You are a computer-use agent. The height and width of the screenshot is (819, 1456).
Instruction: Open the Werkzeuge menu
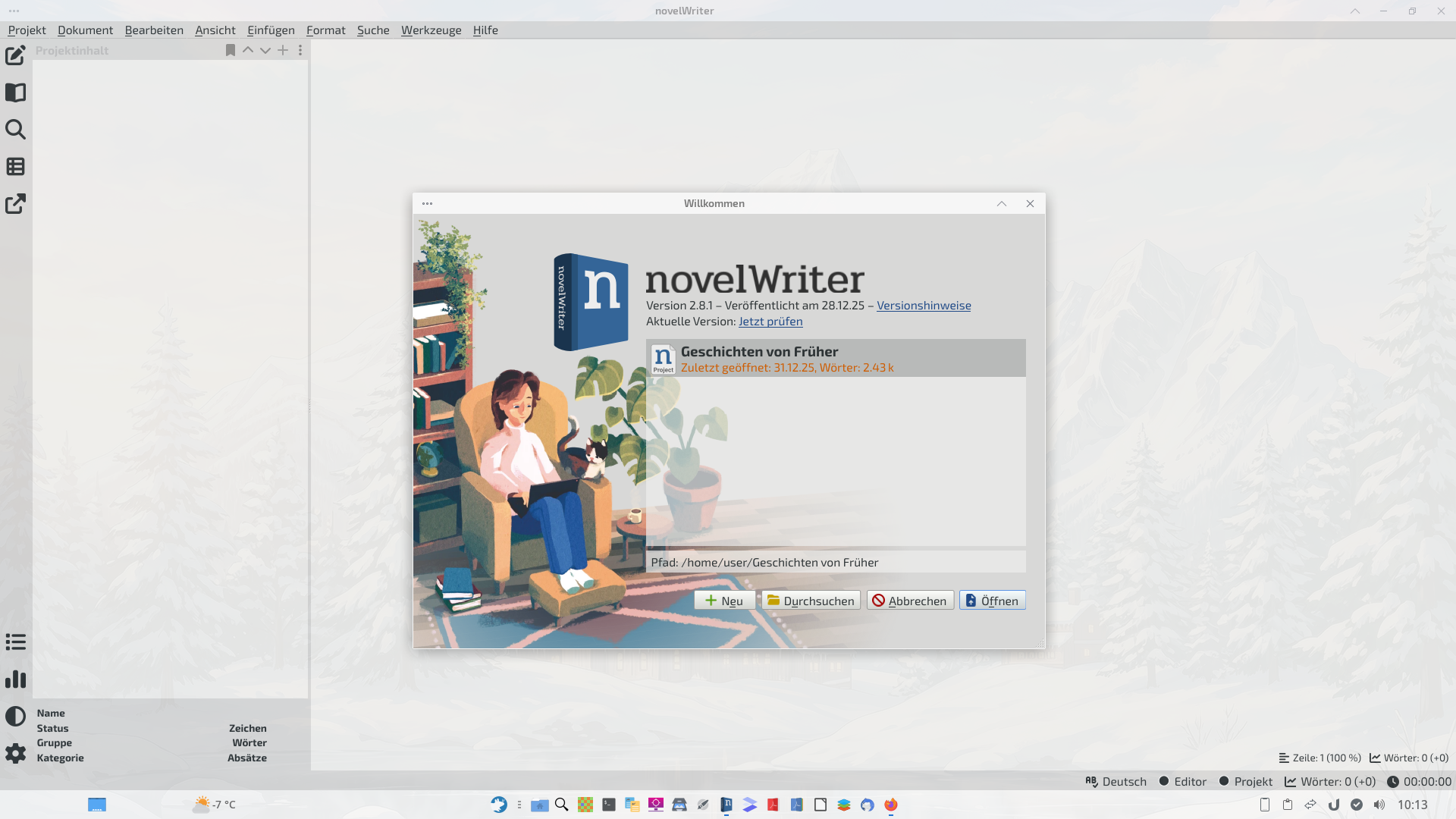[431, 30]
